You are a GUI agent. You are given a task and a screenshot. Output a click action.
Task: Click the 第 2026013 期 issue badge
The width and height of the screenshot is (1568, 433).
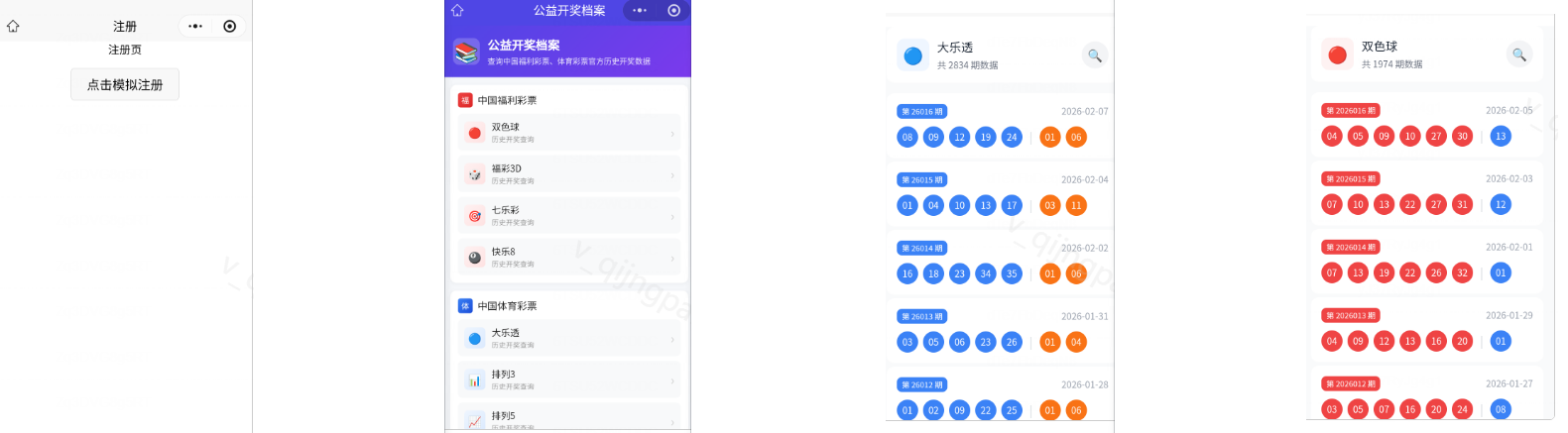tap(1351, 316)
